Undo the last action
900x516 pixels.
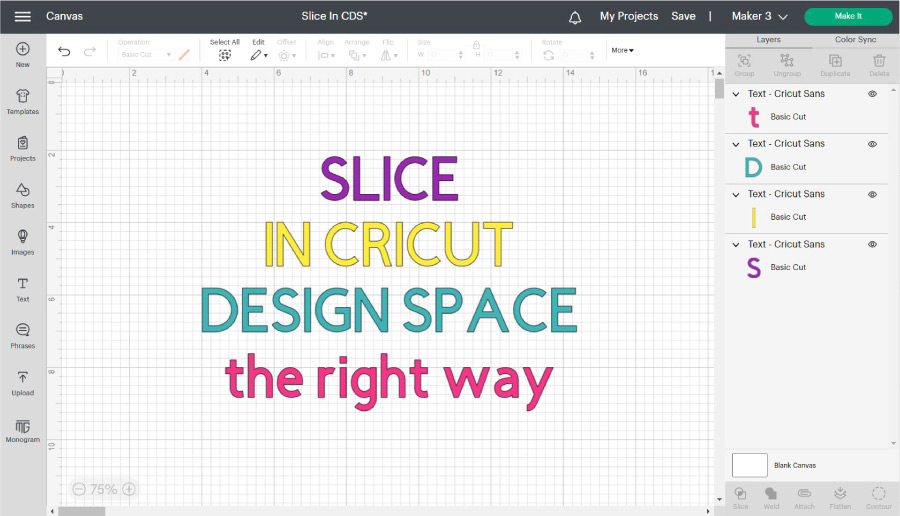64,52
